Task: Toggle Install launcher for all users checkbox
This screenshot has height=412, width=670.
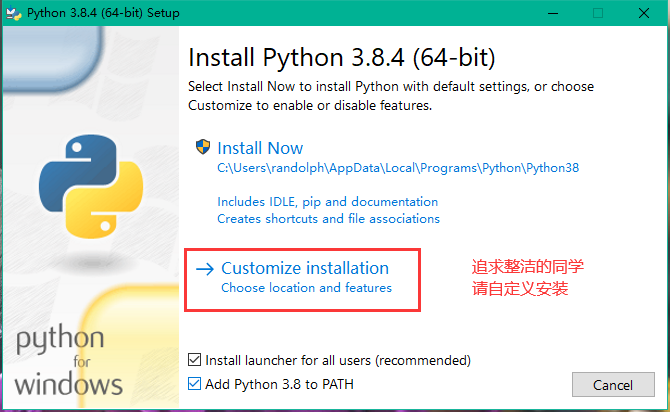Action: (x=194, y=360)
